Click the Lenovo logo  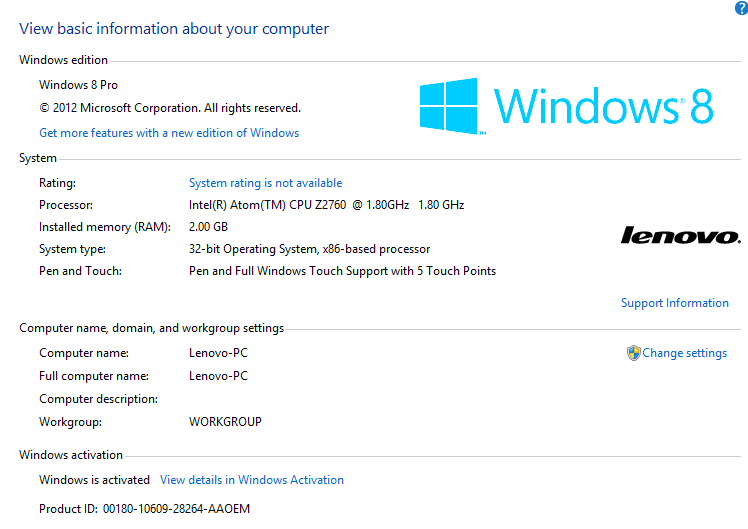coord(681,236)
